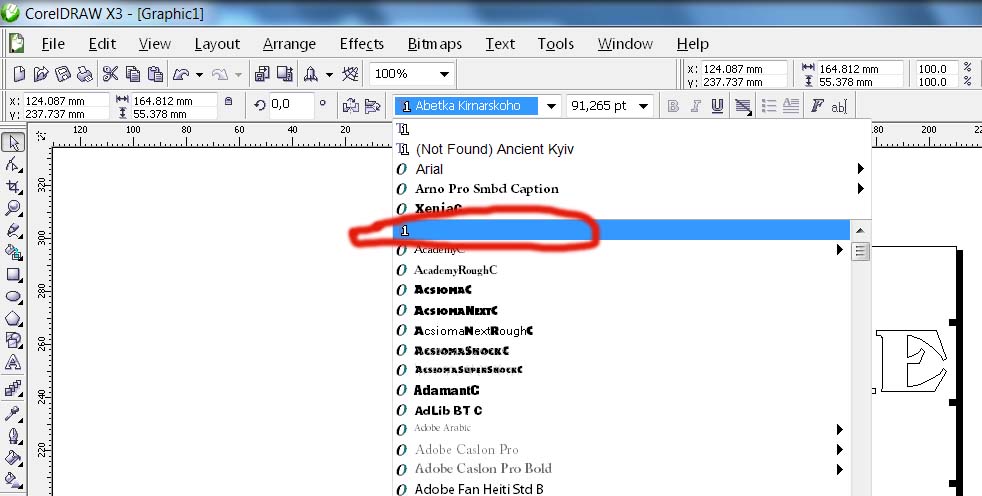Select the Polygon tool
982x496 pixels.
13,318
